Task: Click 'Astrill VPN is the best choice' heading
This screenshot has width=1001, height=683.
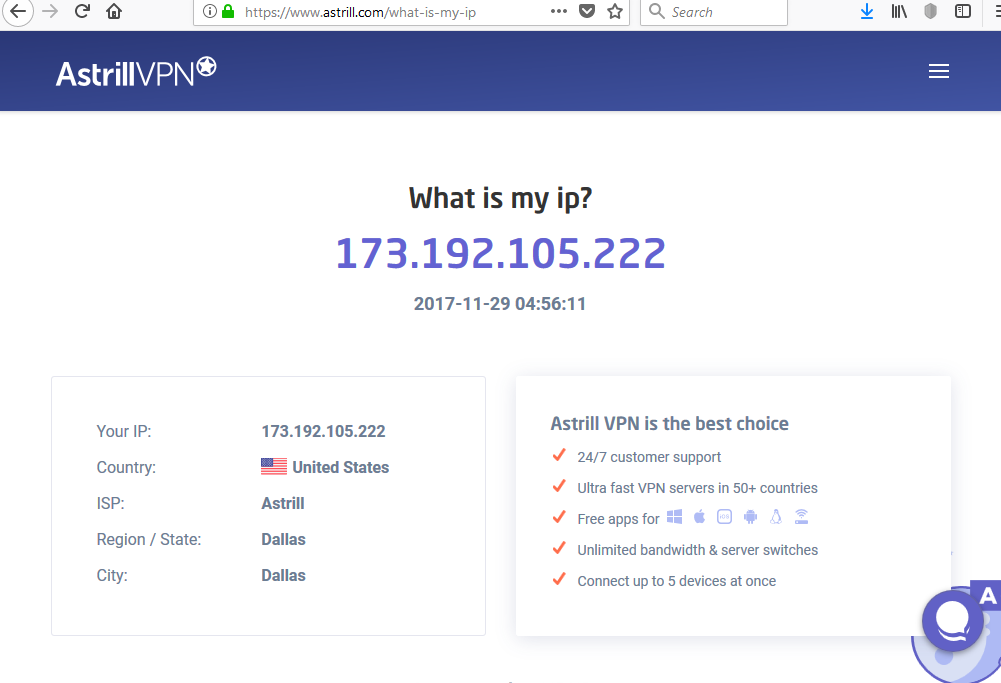Action: (670, 424)
